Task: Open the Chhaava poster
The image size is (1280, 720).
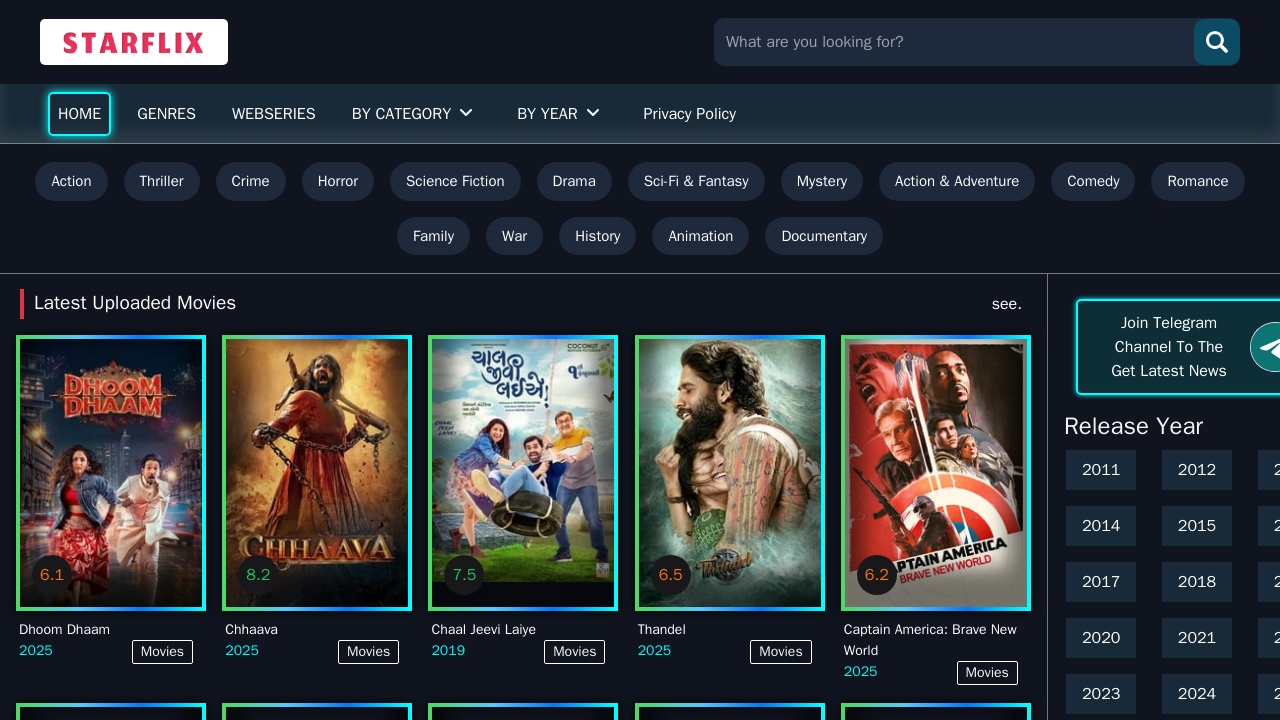Action: pos(317,473)
